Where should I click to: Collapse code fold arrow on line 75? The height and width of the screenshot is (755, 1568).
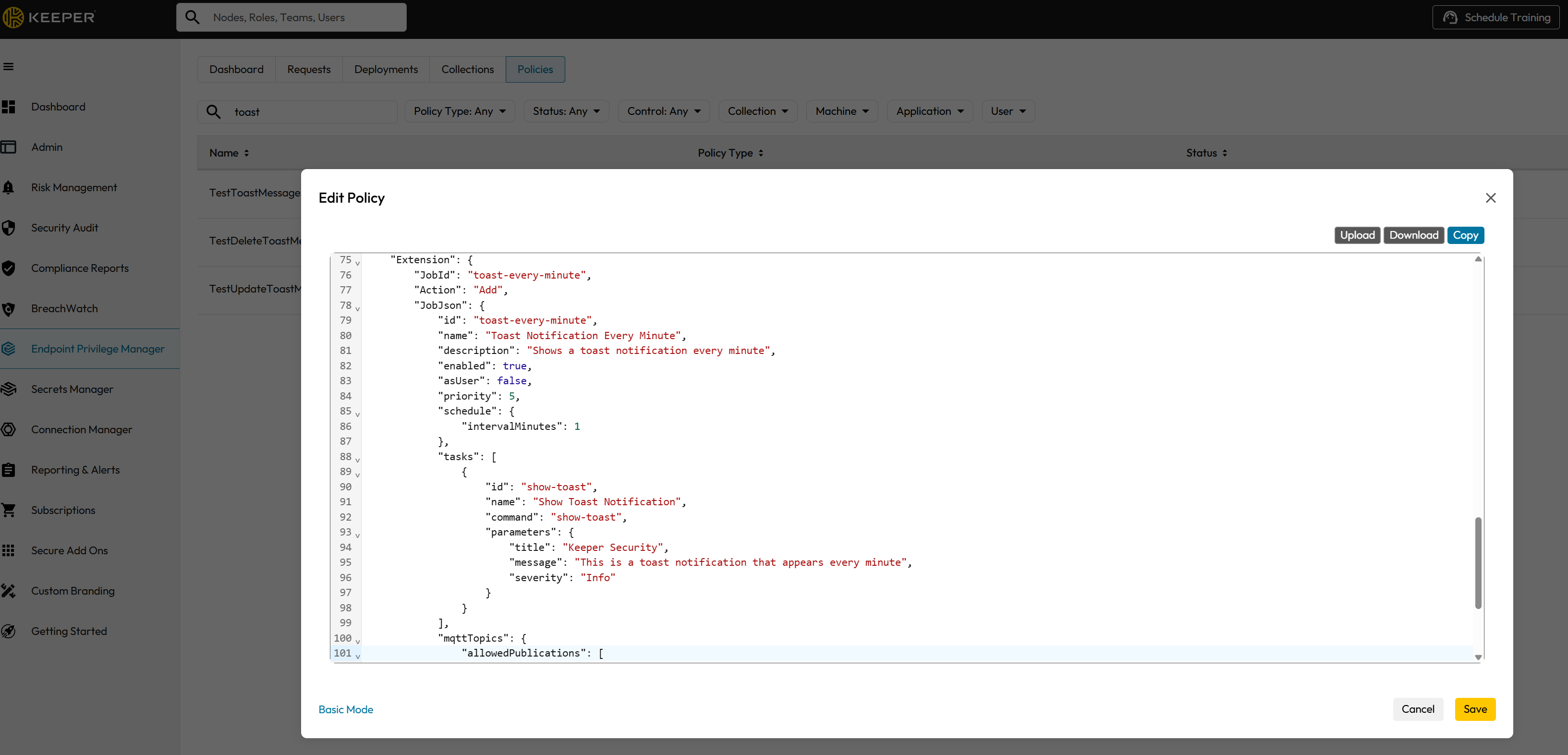(357, 263)
